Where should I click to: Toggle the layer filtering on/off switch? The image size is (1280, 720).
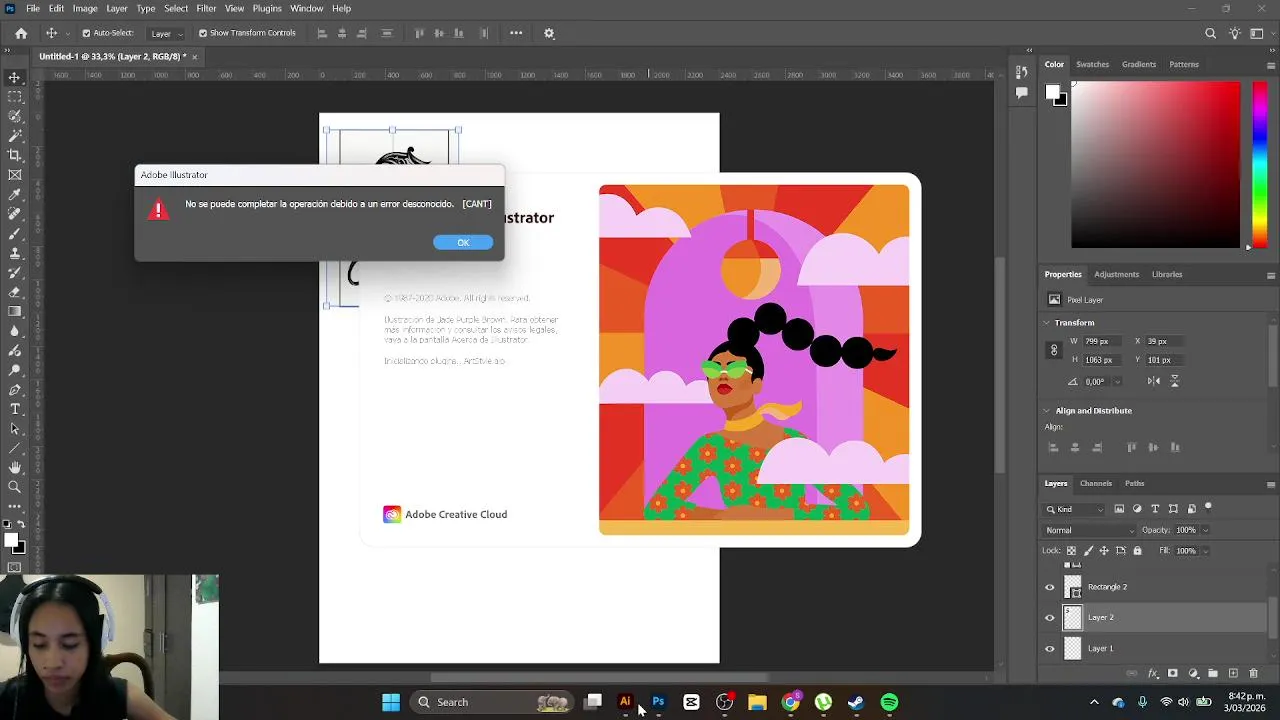pyautogui.click(x=1208, y=507)
